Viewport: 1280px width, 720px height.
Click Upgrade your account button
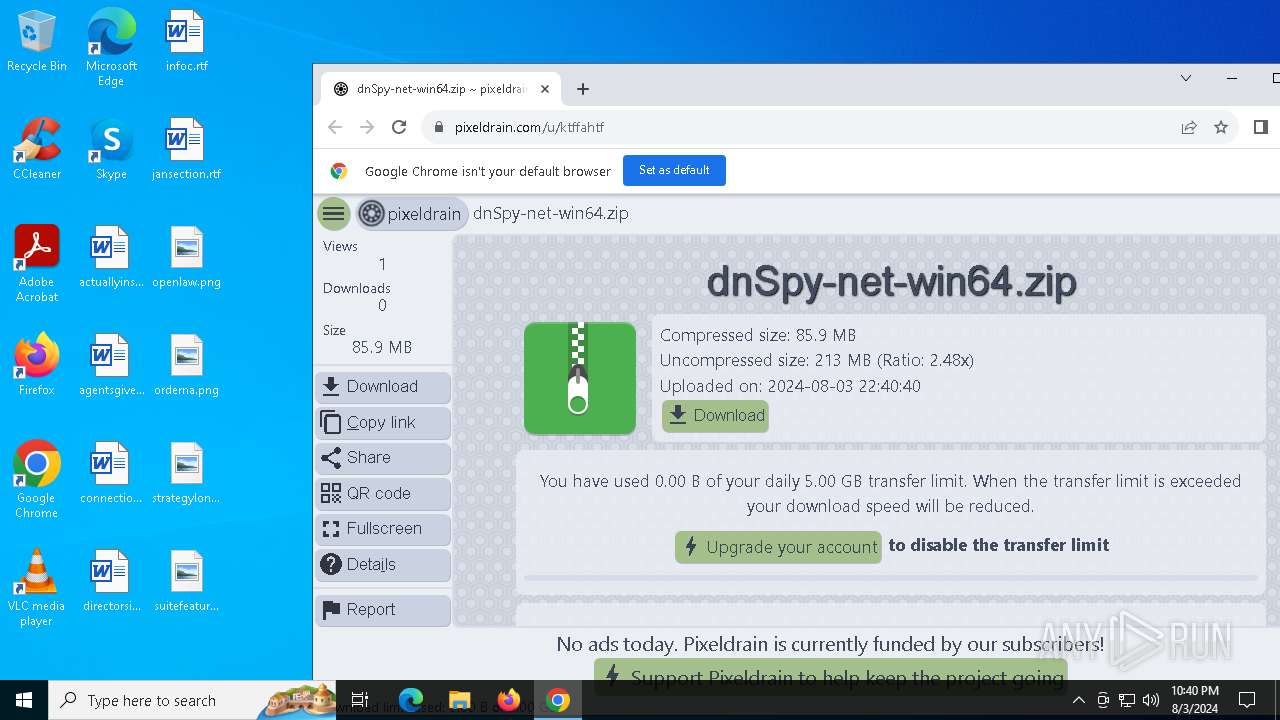pyautogui.click(x=778, y=547)
